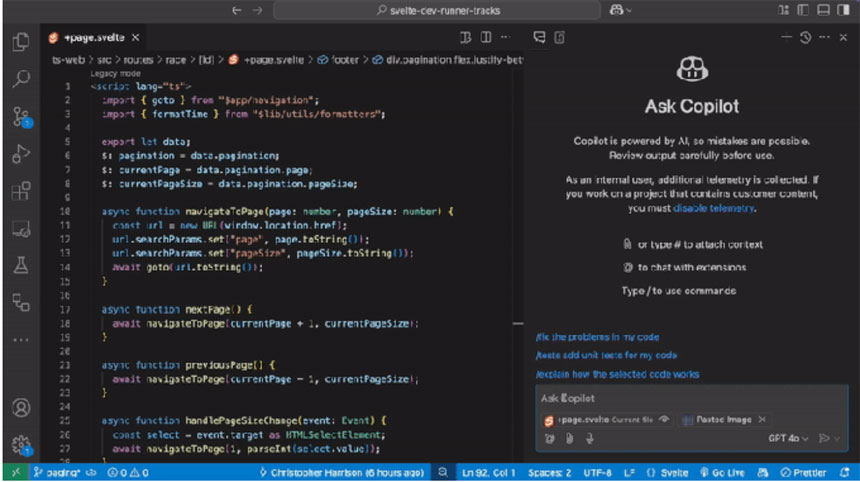This screenshot has width=860, height=482.
Task: Open problems via errors and warnings count
Action: 128,472
